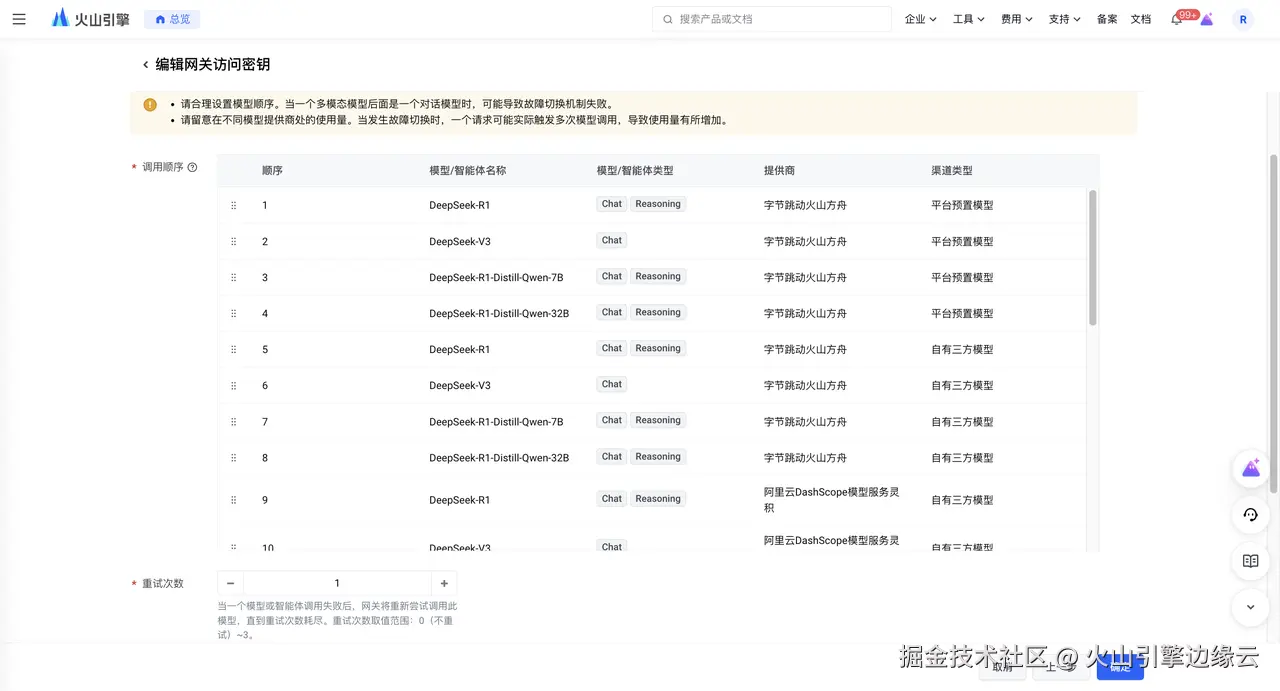The image size is (1280, 691).
Task: Open the hamburger navigation menu
Action: click(19, 19)
